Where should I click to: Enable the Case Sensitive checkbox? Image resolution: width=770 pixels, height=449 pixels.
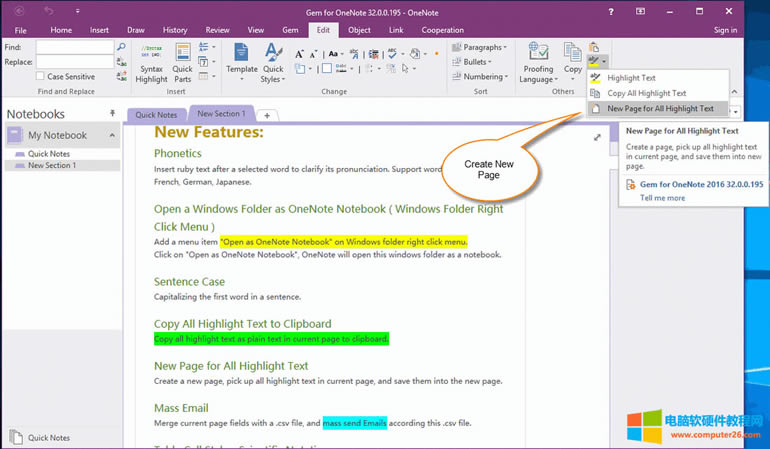(x=41, y=76)
